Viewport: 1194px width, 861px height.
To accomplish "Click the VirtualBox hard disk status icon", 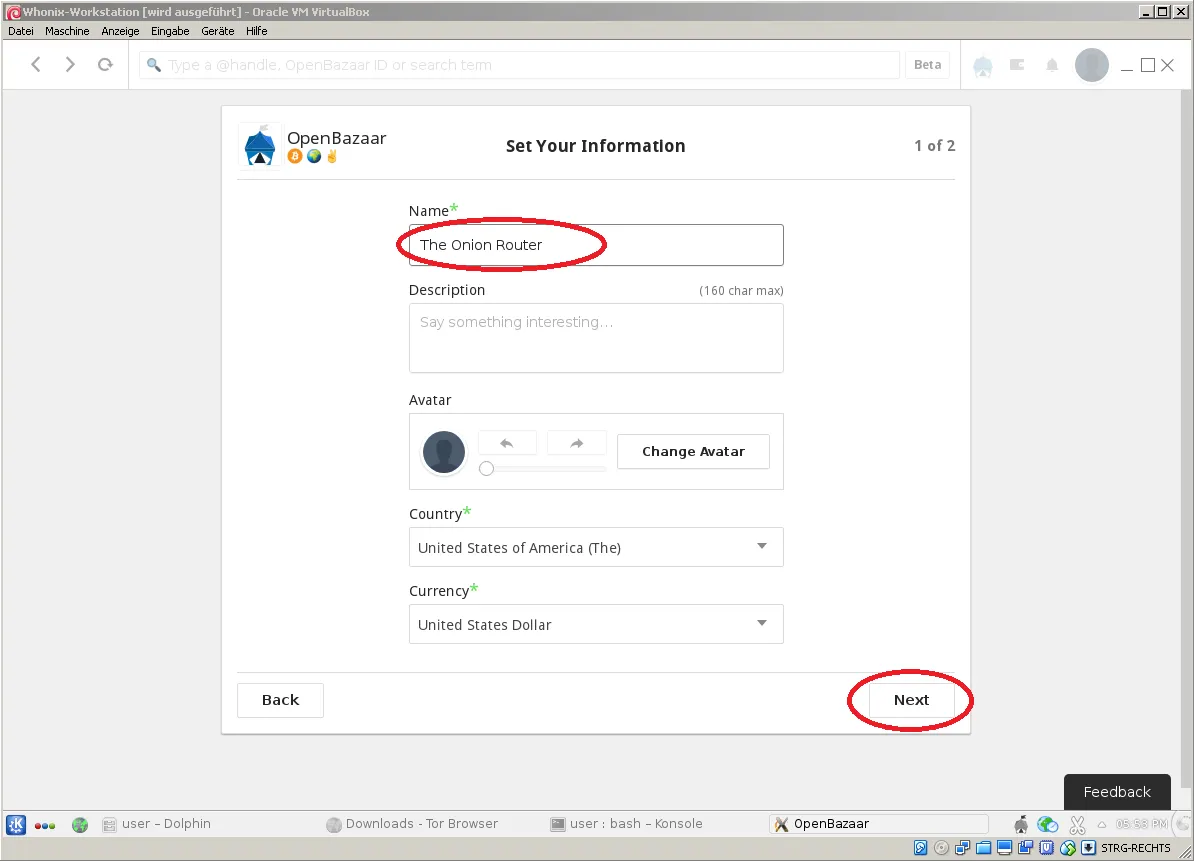I will pyautogui.click(x=920, y=848).
